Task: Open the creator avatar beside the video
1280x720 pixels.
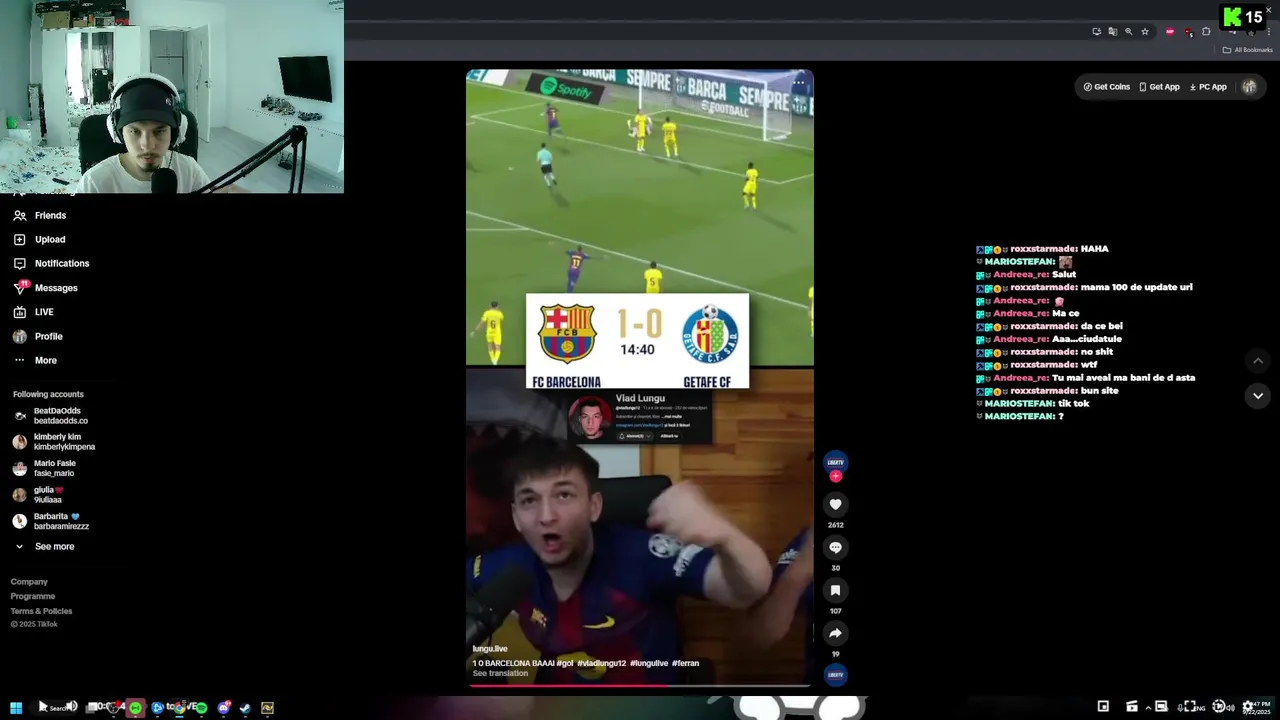Action: click(x=835, y=462)
